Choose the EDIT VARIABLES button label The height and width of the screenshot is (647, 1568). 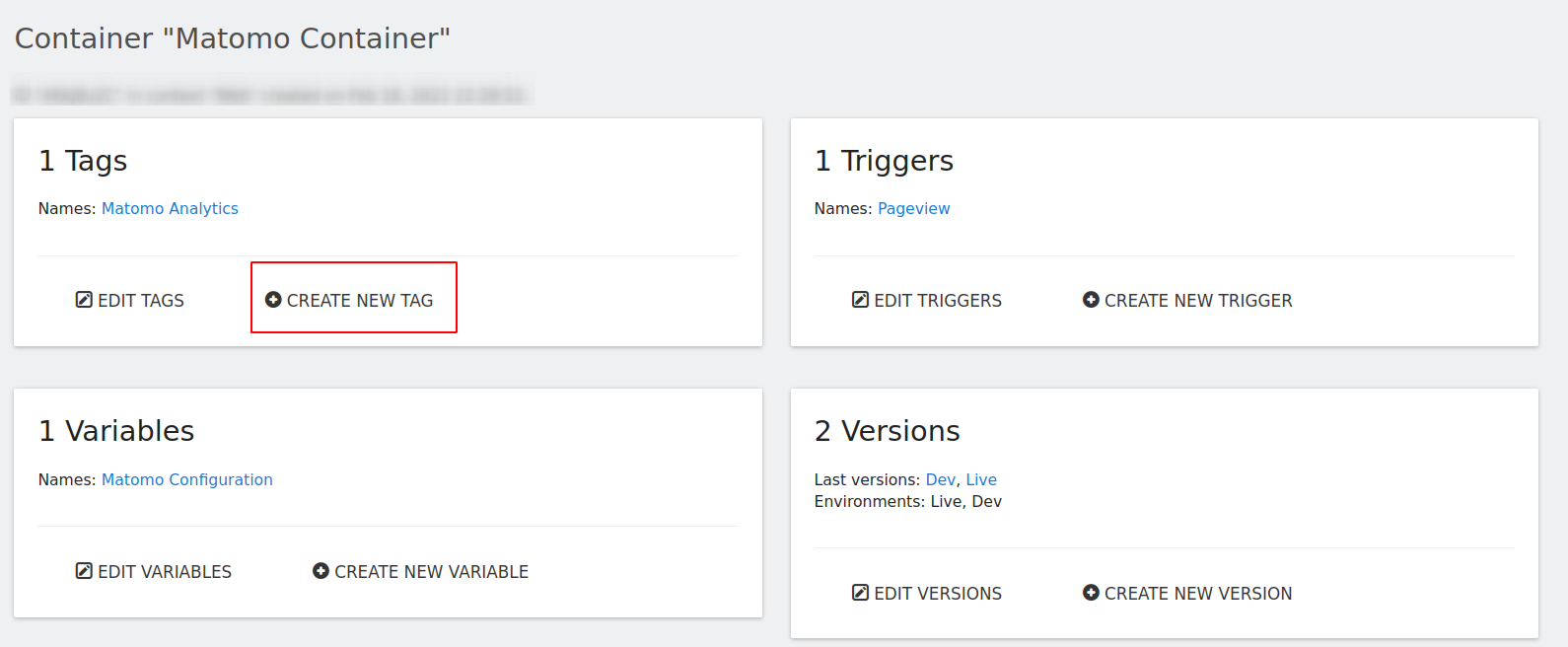[165, 572]
